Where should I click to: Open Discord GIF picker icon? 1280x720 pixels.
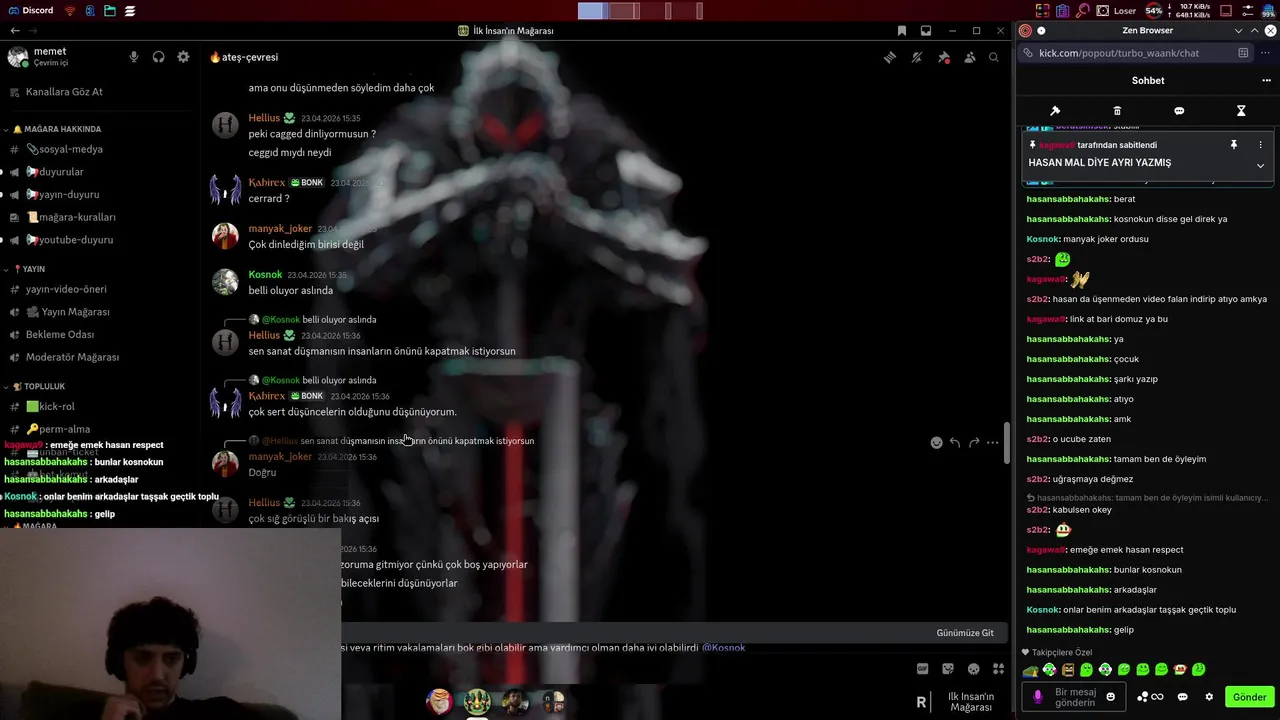pos(922,669)
